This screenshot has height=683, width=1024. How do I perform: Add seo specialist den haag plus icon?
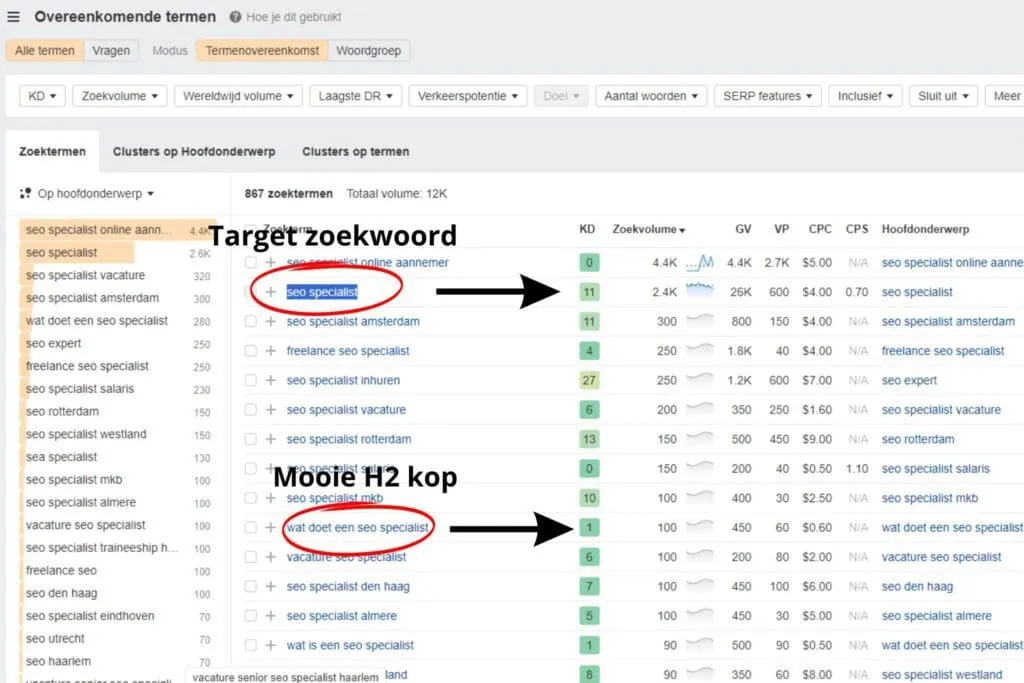click(271, 586)
